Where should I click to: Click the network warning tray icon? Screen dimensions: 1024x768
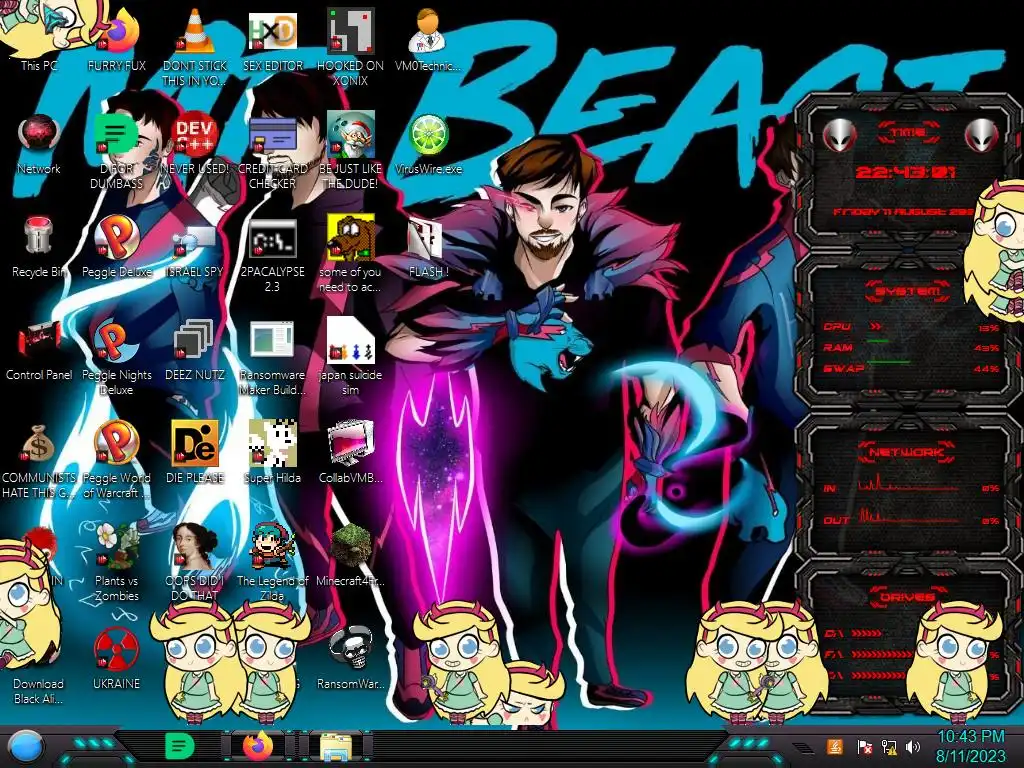pos(889,747)
